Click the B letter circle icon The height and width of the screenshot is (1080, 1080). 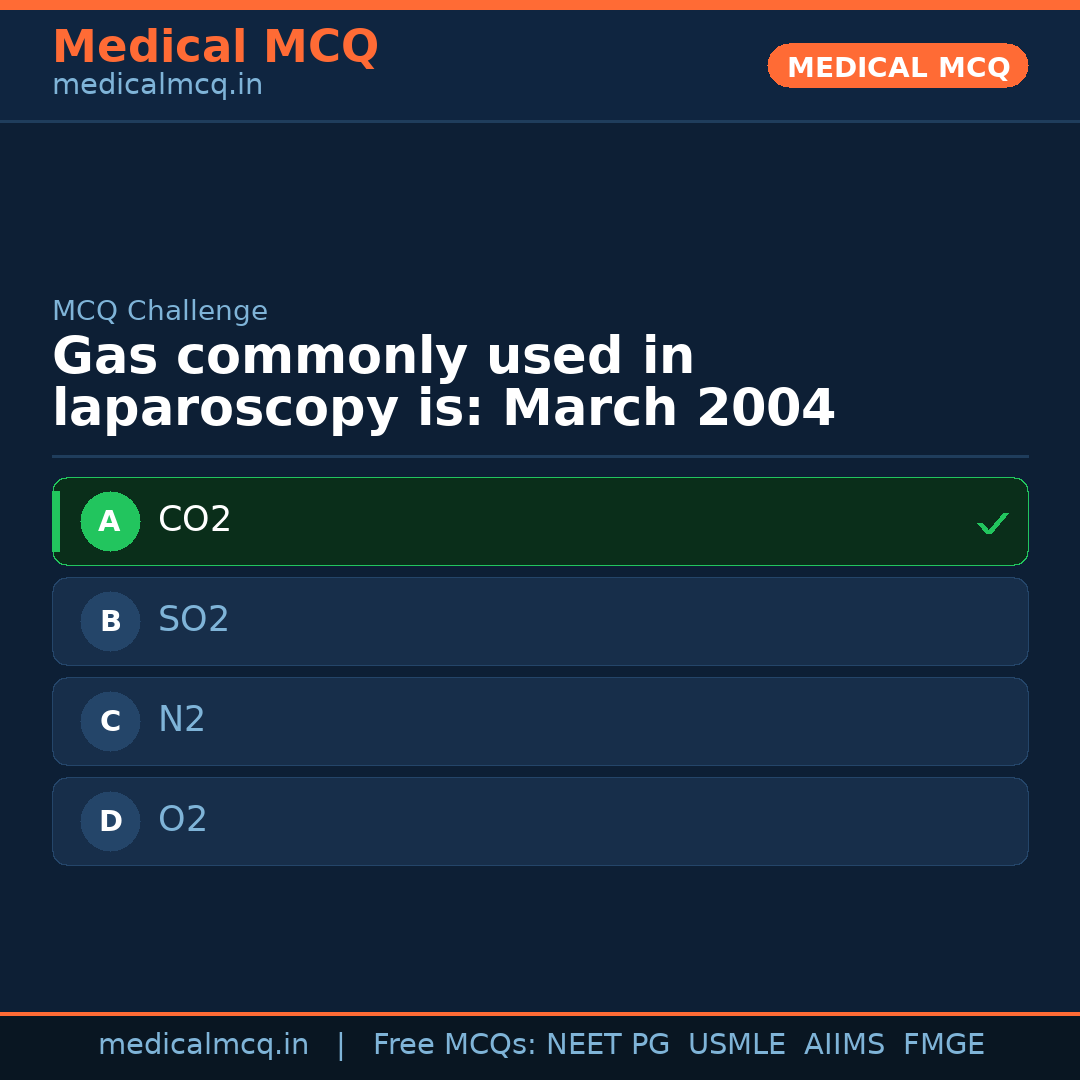110,621
